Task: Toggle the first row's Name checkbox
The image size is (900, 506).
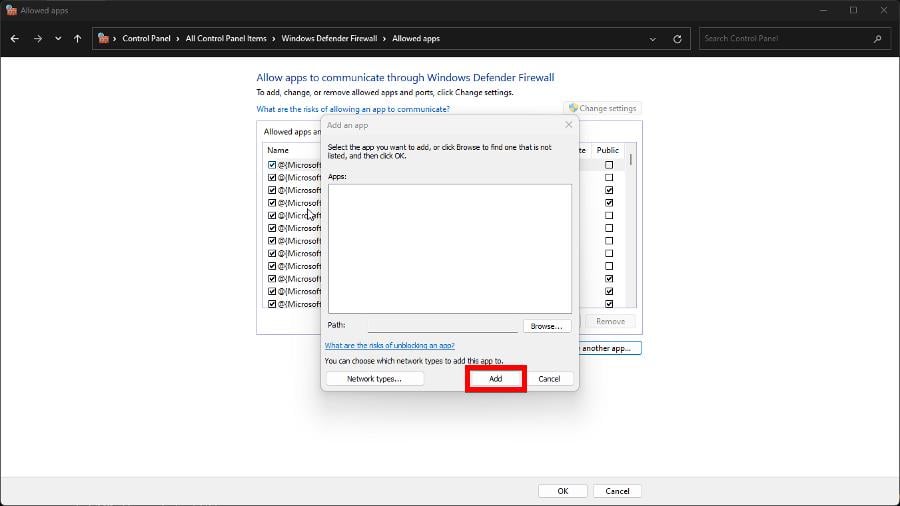Action: pos(272,165)
